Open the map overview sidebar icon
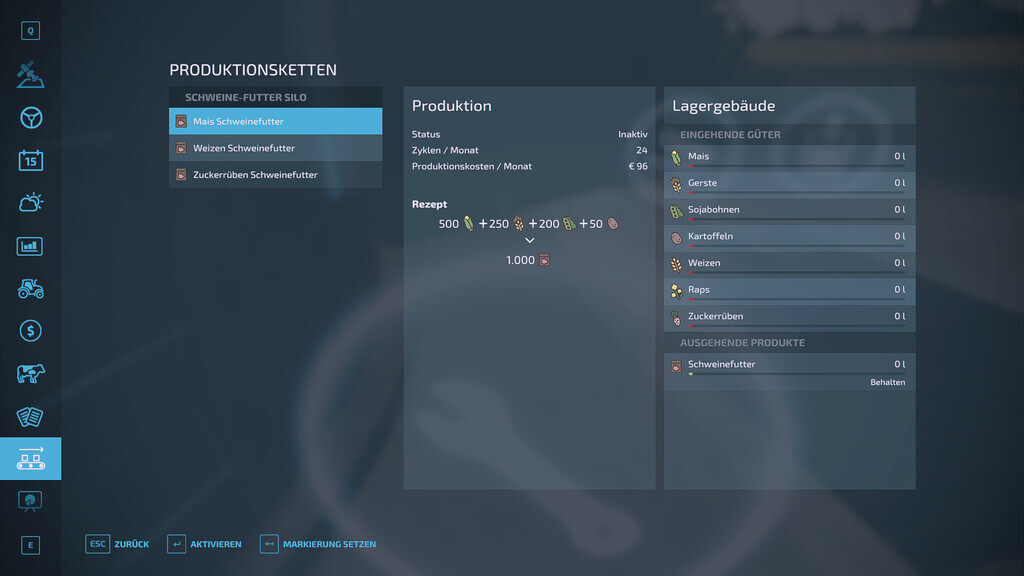The height and width of the screenshot is (576, 1024). point(30,74)
